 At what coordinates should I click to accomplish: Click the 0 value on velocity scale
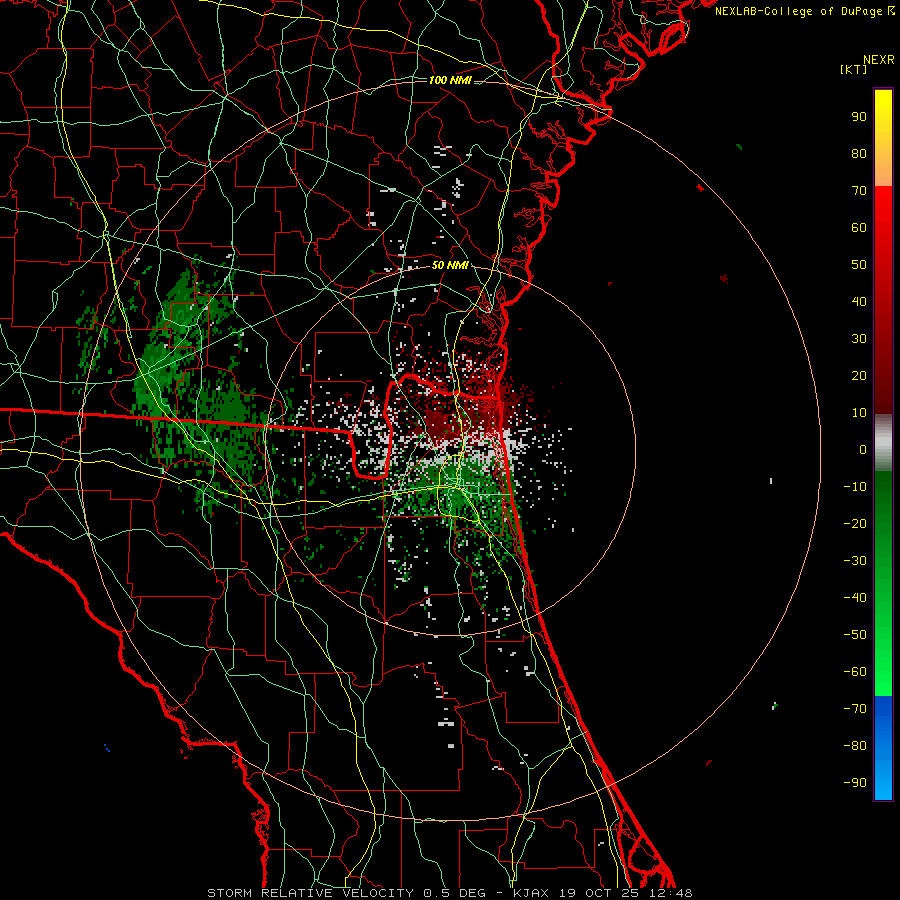863,449
